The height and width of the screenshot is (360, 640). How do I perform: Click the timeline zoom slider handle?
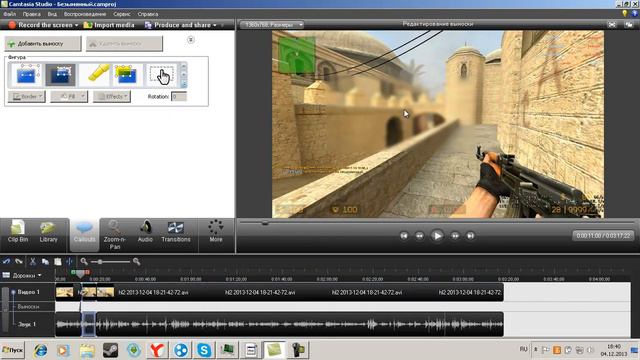point(100,262)
